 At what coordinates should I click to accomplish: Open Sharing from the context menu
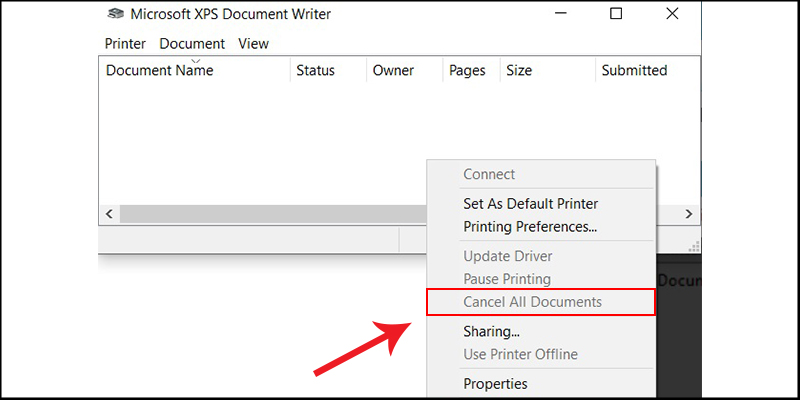[x=491, y=331]
